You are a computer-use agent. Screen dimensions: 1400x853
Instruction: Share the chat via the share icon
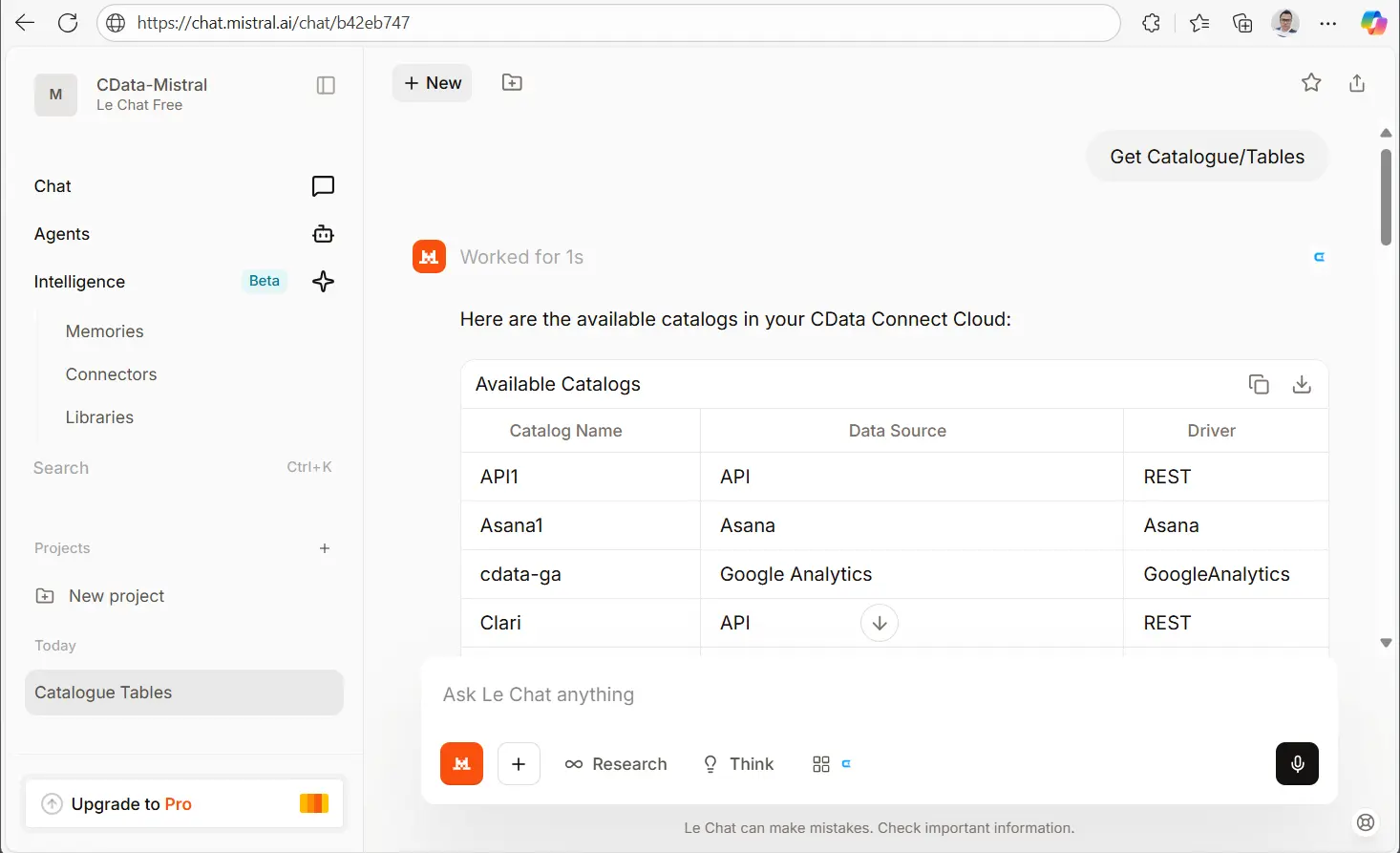[x=1356, y=83]
